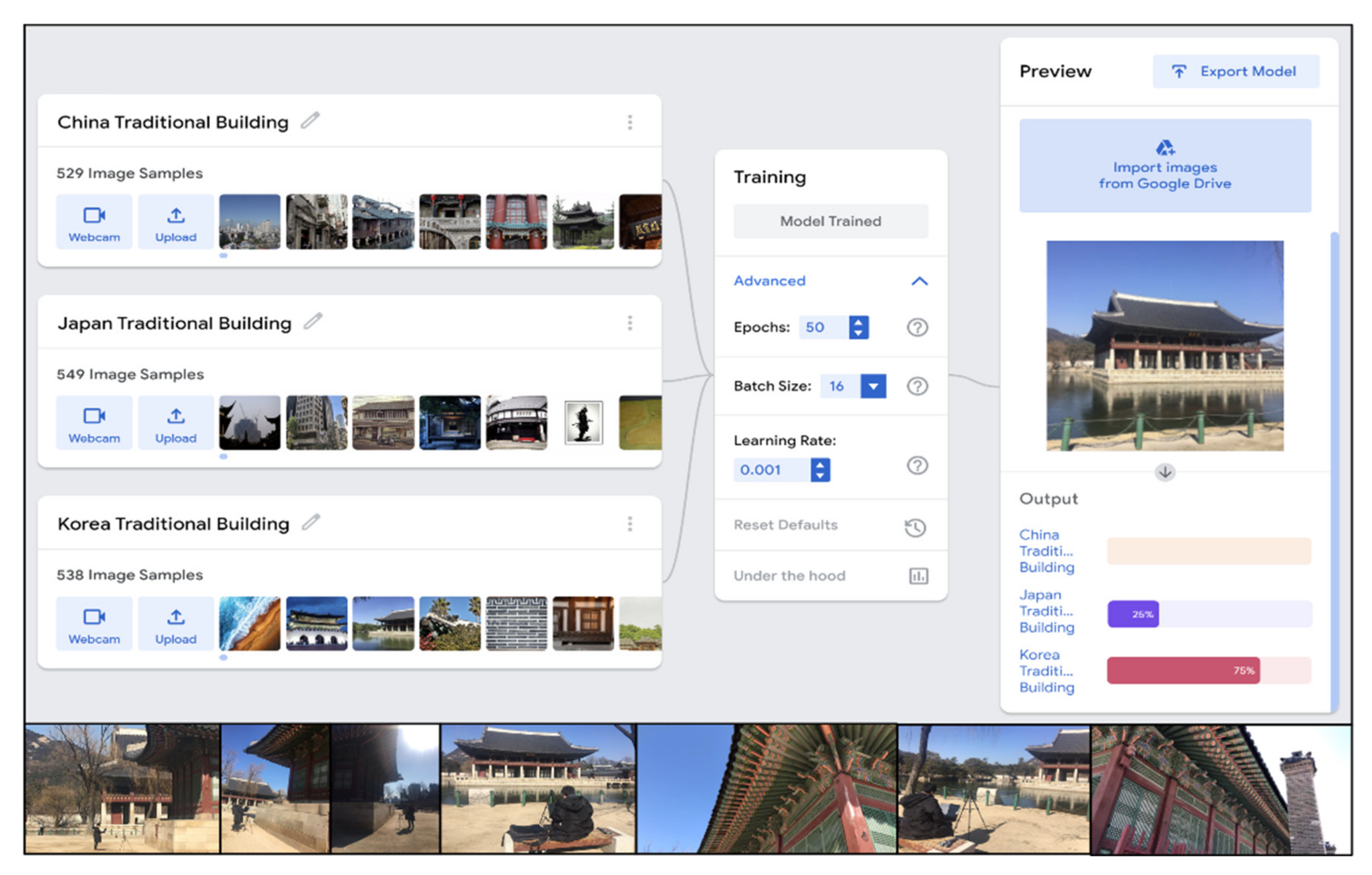Select the first Korea class sample thumbnail
This screenshot has height=875, width=1372.
coord(250,623)
